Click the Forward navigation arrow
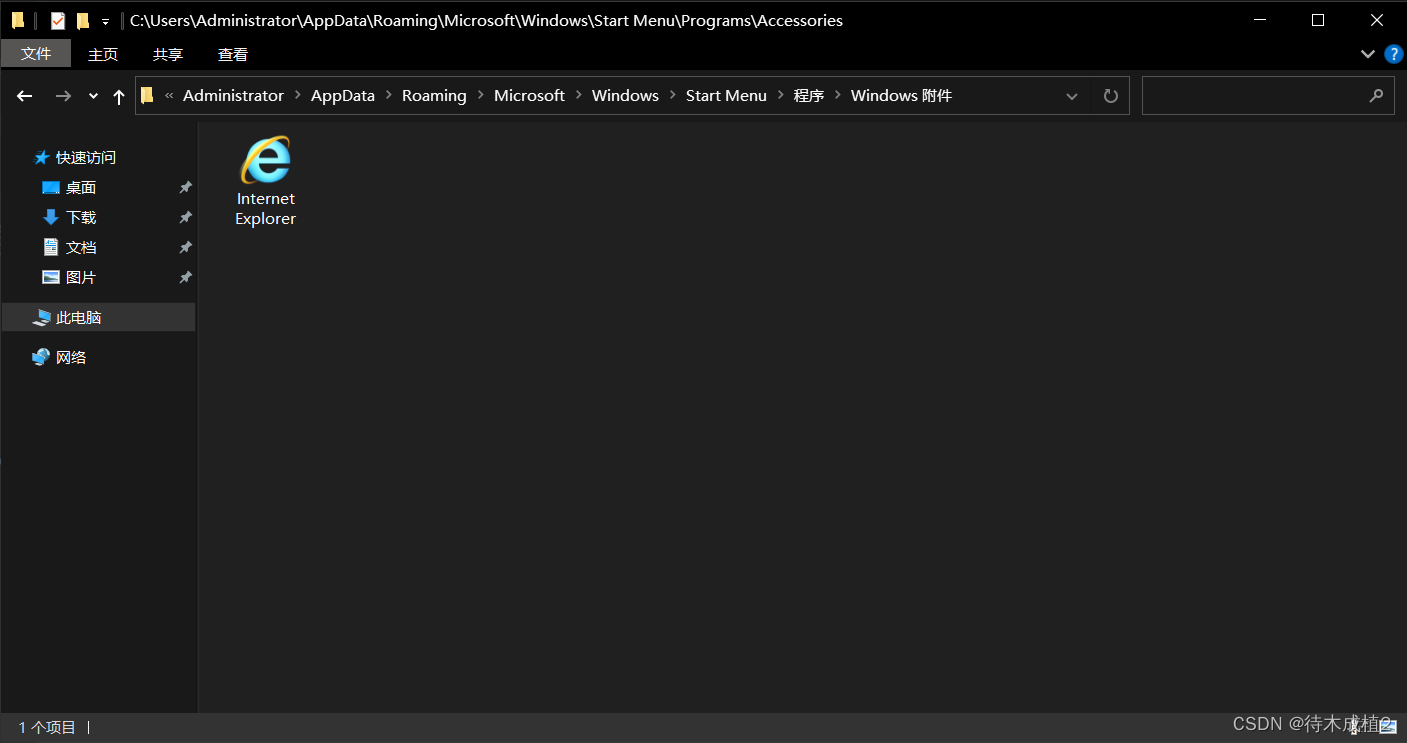The height and width of the screenshot is (743, 1407). [x=63, y=96]
